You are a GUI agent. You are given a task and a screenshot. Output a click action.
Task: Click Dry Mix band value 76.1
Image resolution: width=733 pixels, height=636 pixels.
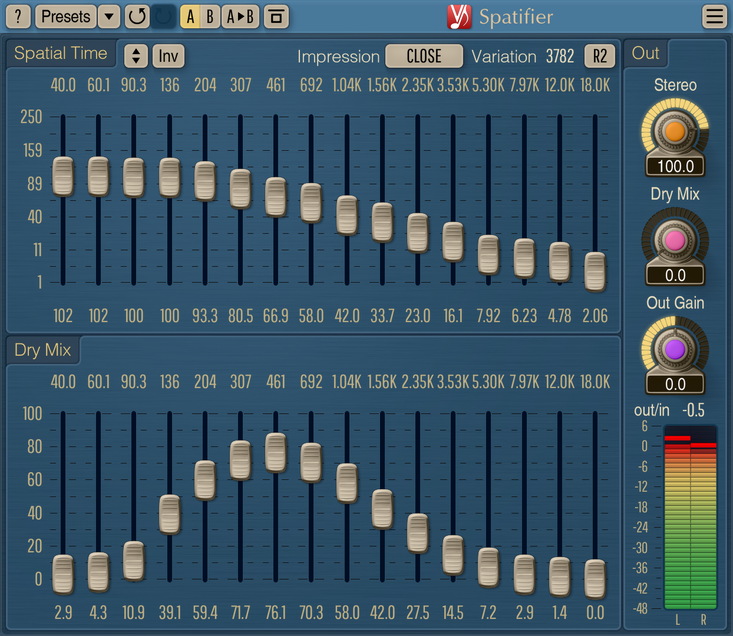(x=275, y=613)
